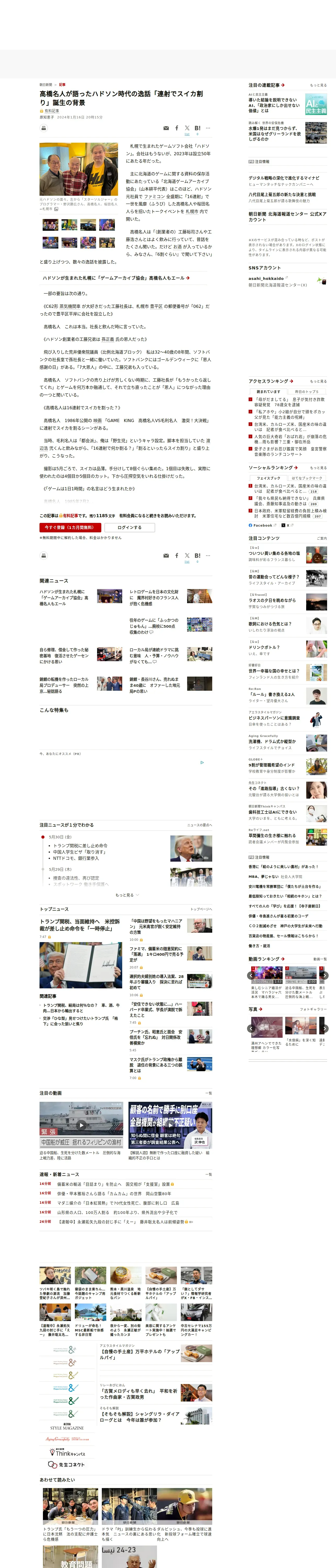The width and height of the screenshot is (336, 1568).
Task: Open the more options ellipsis in top bar
Action: [208, 128]
